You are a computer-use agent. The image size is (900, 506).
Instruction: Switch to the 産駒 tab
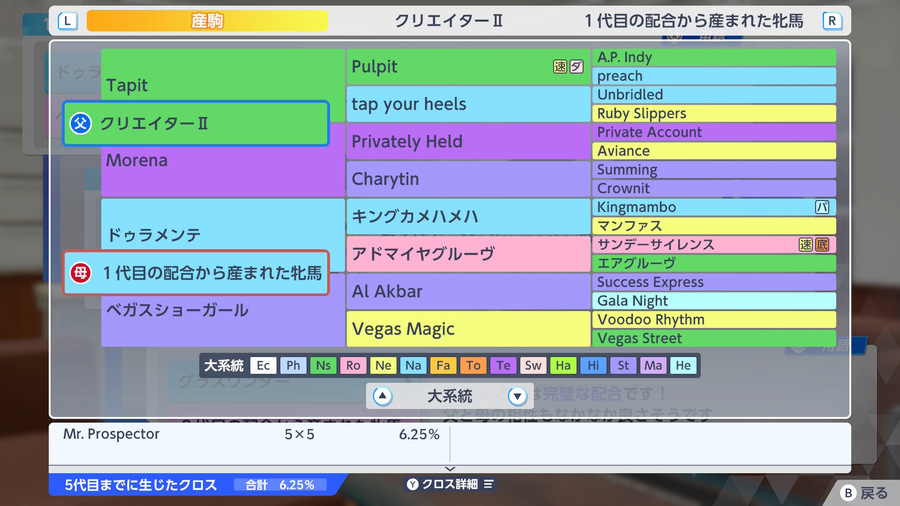pos(207,21)
